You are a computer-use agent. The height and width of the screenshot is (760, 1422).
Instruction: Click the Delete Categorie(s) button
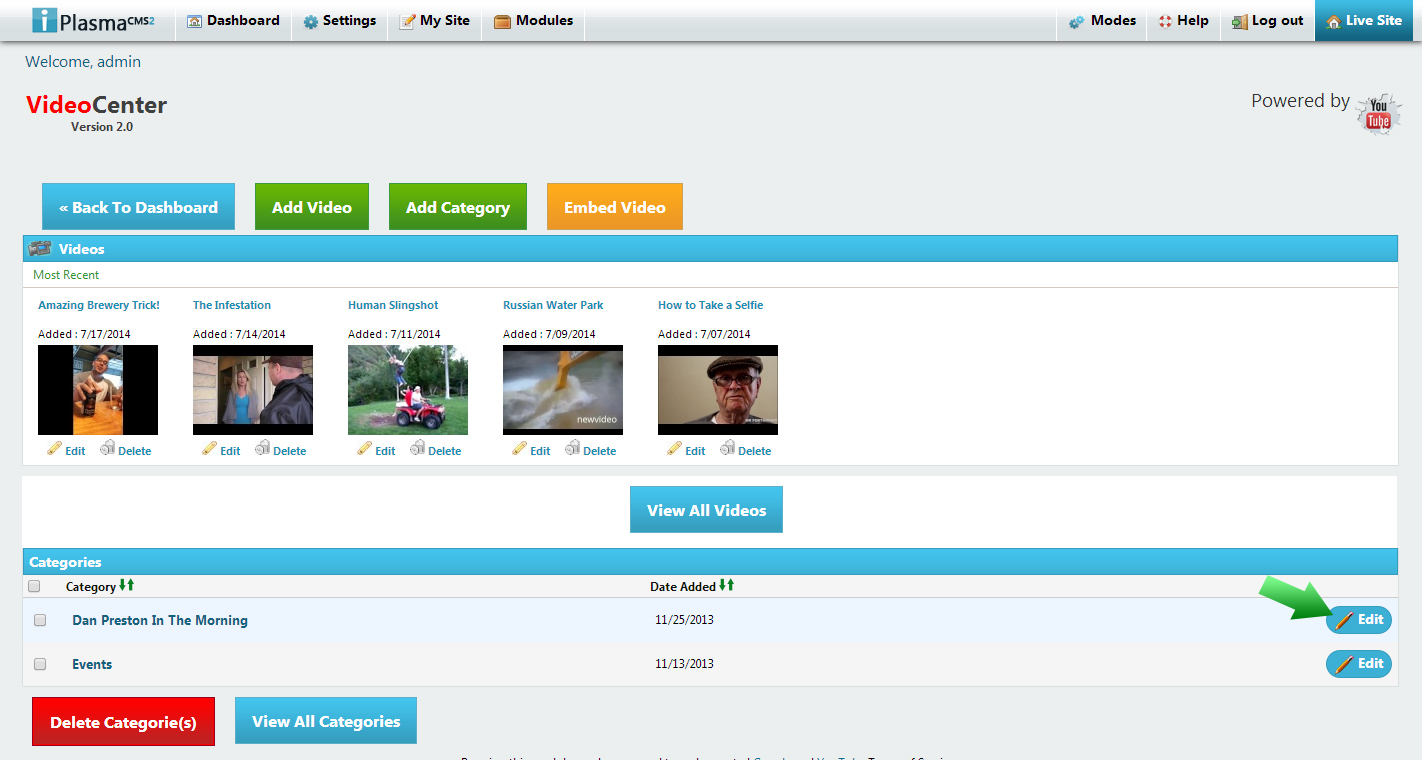(x=124, y=722)
